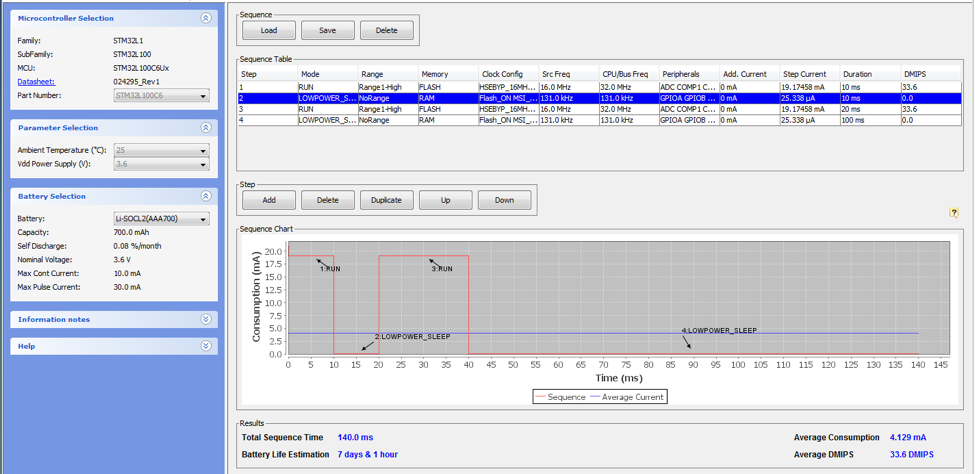Collapse the Microcontroller Selection panel
The height and width of the screenshot is (474, 975).
(206, 18)
